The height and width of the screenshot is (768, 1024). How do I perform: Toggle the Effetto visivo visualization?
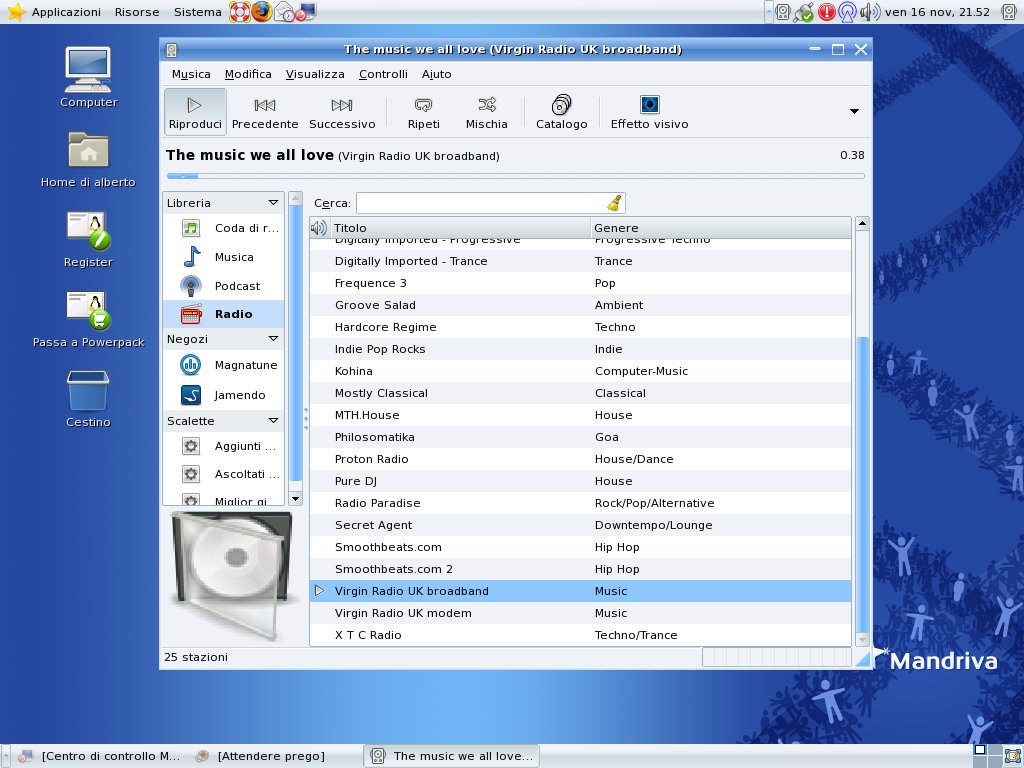pyautogui.click(x=649, y=112)
